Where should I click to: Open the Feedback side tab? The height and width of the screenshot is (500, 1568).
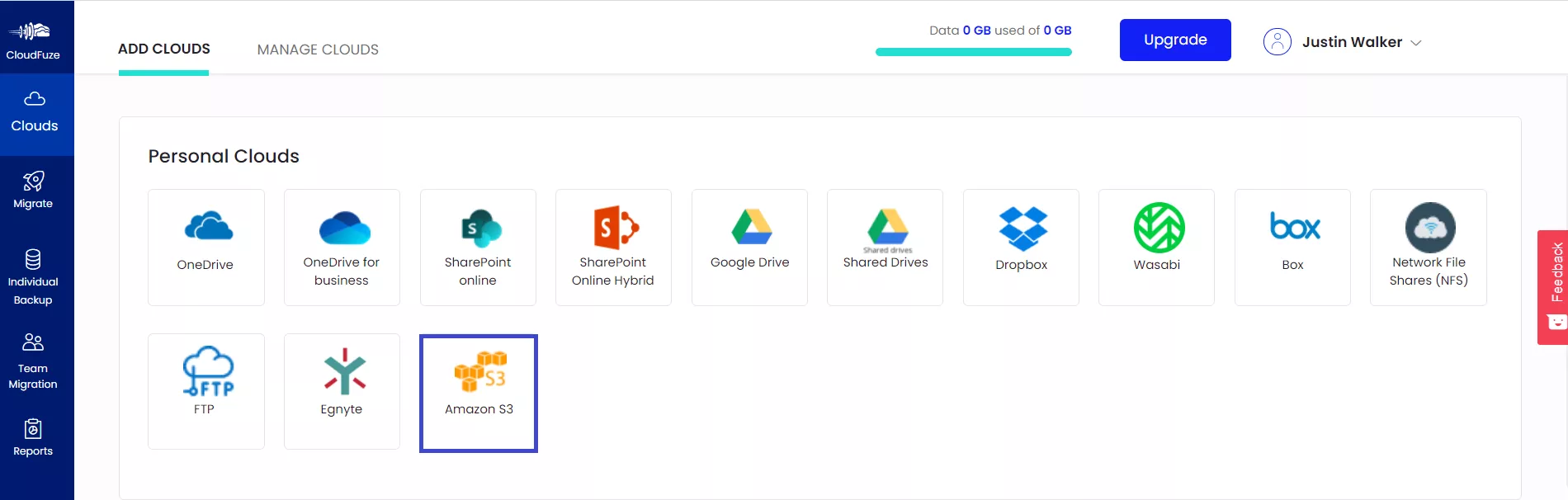[1553, 287]
